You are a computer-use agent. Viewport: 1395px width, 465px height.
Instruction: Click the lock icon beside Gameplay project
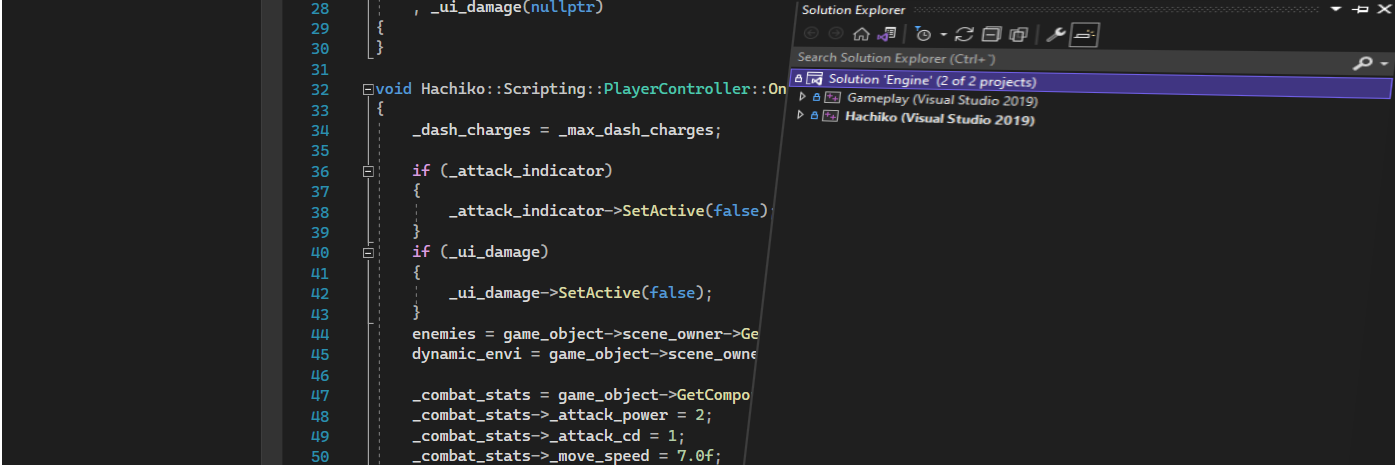click(816, 99)
